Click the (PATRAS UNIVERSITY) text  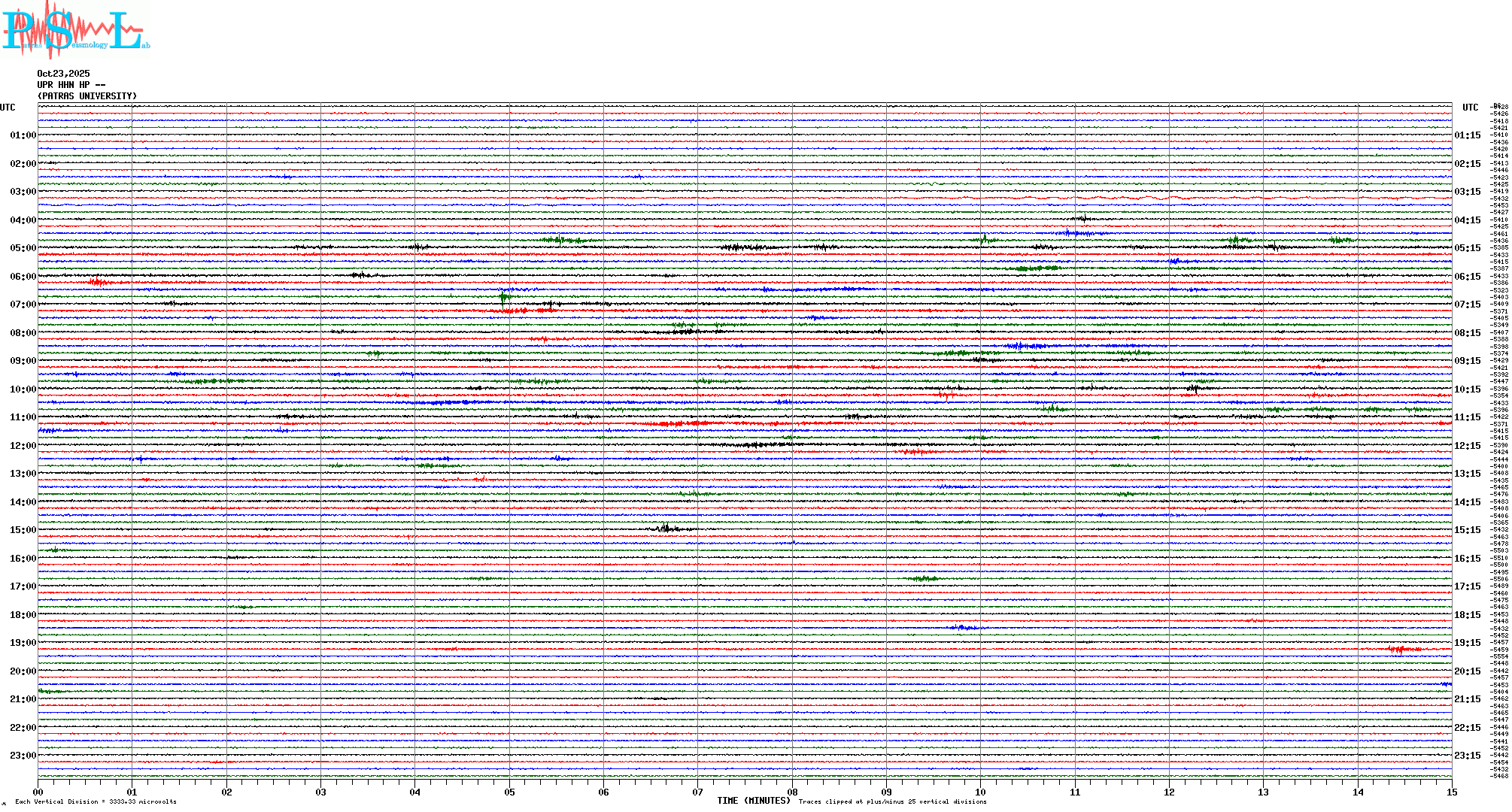click(x=87, y=96)
